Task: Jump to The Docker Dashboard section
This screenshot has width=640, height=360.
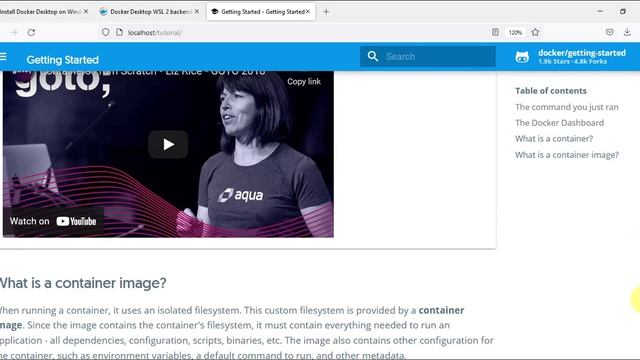Action: tap(559, 123)
